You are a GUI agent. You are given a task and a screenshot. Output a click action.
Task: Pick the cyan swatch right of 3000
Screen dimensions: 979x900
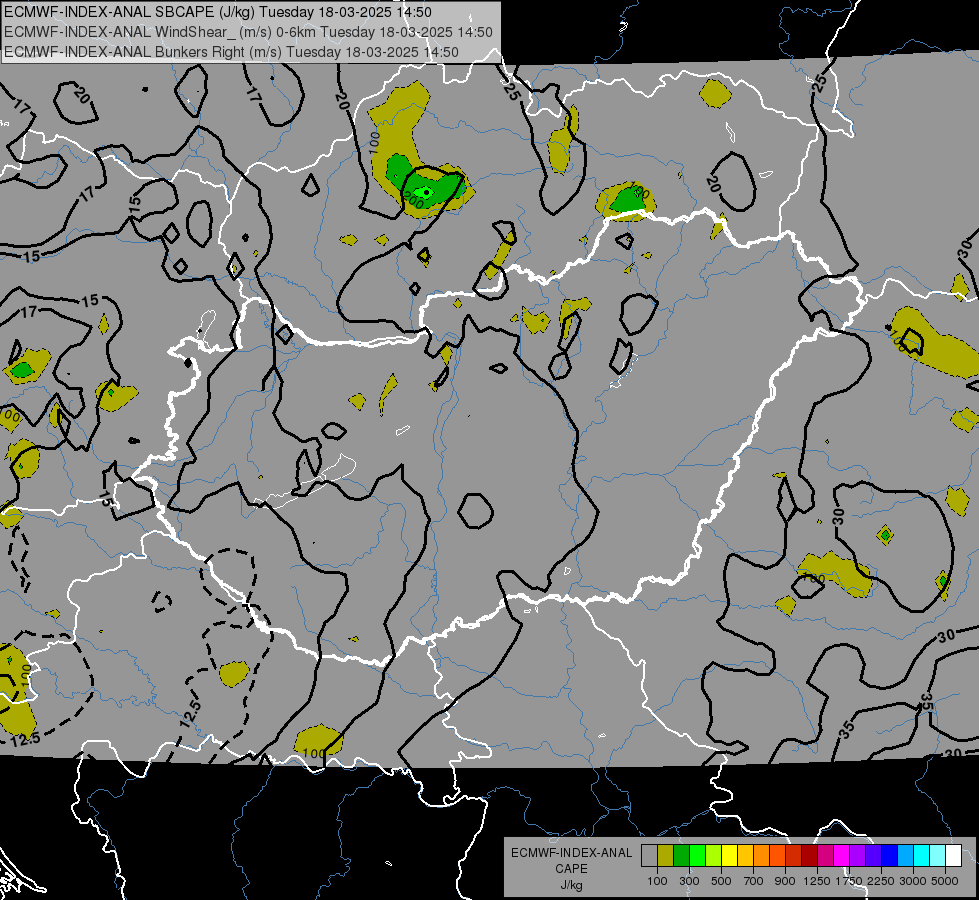(922, 856)
